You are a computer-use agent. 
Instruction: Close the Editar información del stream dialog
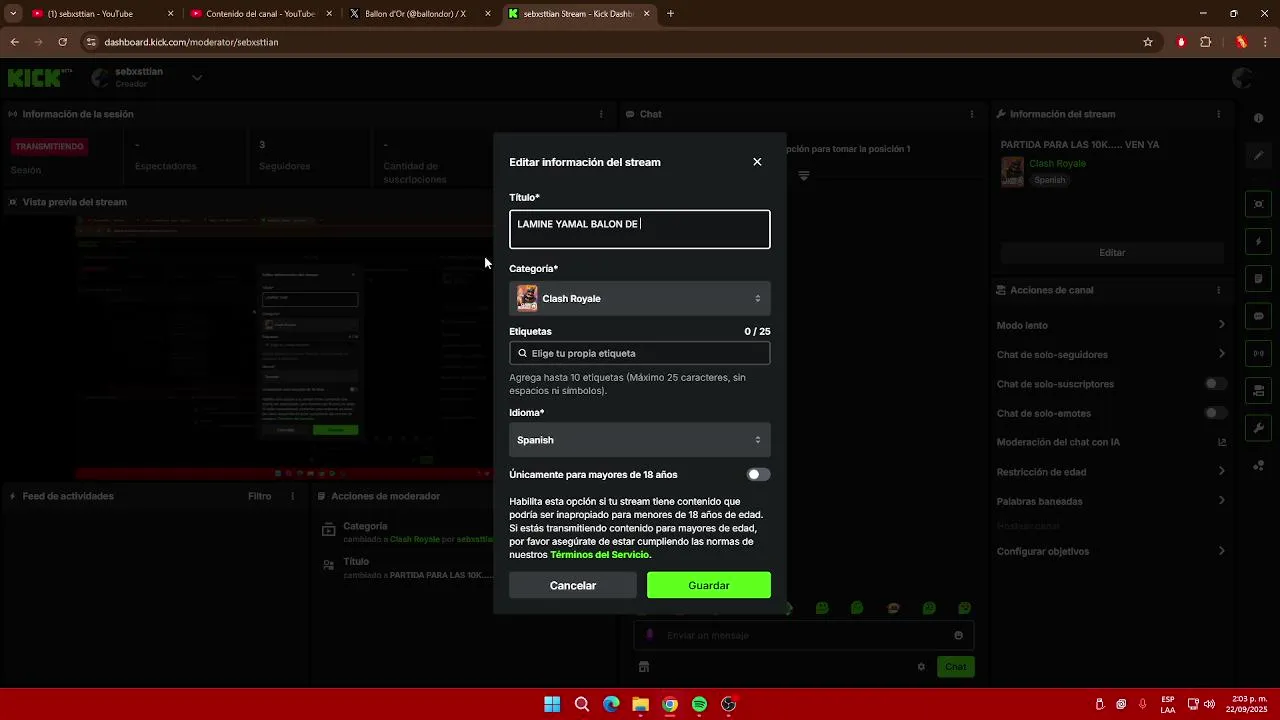pos(757,162)
